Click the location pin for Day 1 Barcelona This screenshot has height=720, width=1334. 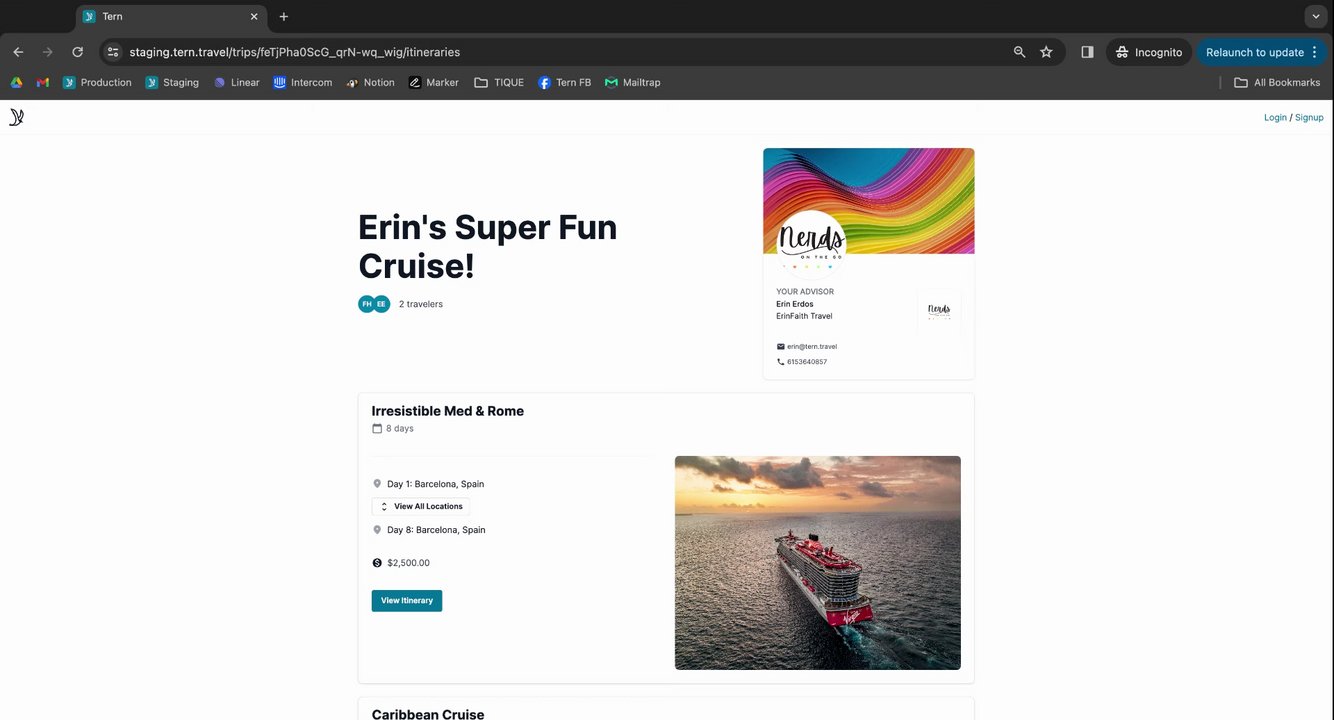pos(377,484)
